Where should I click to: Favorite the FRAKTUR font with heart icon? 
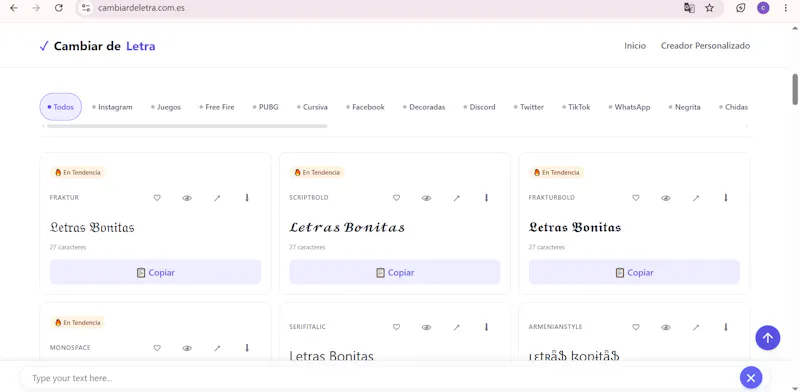tap(157, 198)
